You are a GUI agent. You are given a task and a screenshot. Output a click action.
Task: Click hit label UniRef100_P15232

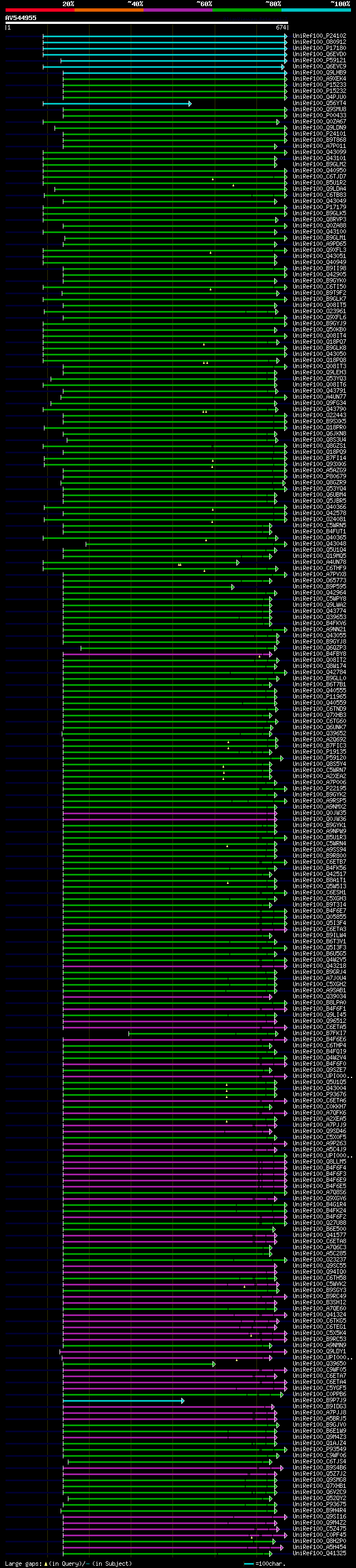coord(319,91)
